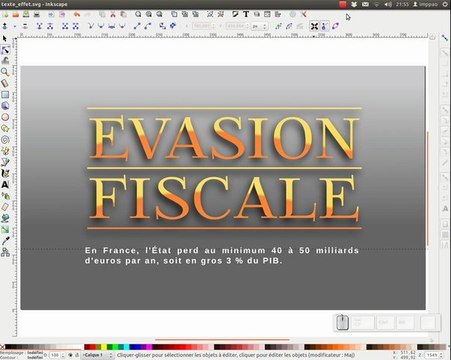451x360 pixels.
Task: Select the Gradient tool
Action: [5, 230]
